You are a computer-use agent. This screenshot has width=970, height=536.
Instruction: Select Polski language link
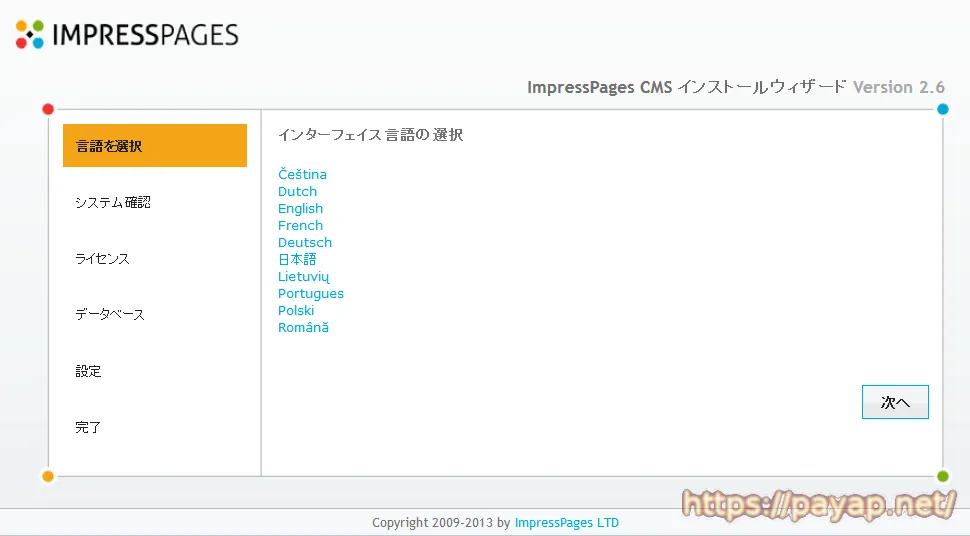296,311
